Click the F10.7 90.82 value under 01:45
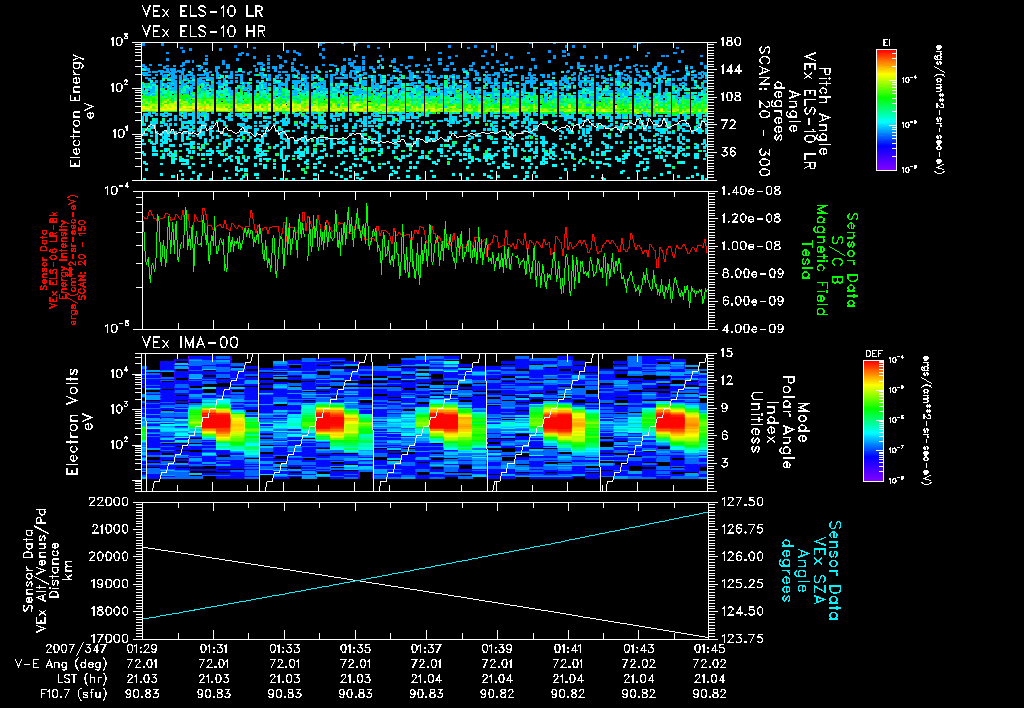1024x708 pixels. pos(710,694)
